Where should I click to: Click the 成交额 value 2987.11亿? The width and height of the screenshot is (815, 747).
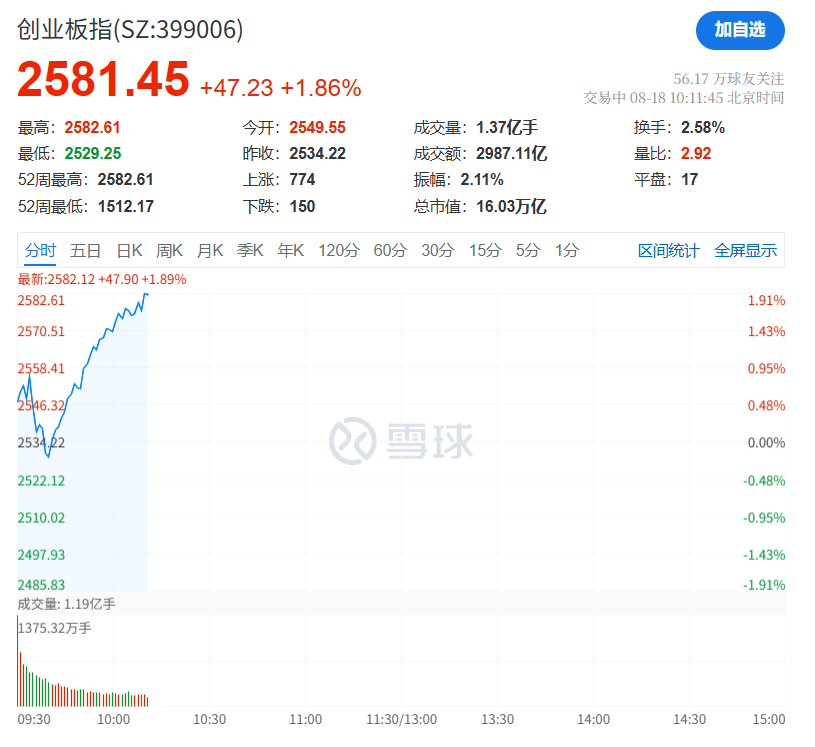(511, 153)
